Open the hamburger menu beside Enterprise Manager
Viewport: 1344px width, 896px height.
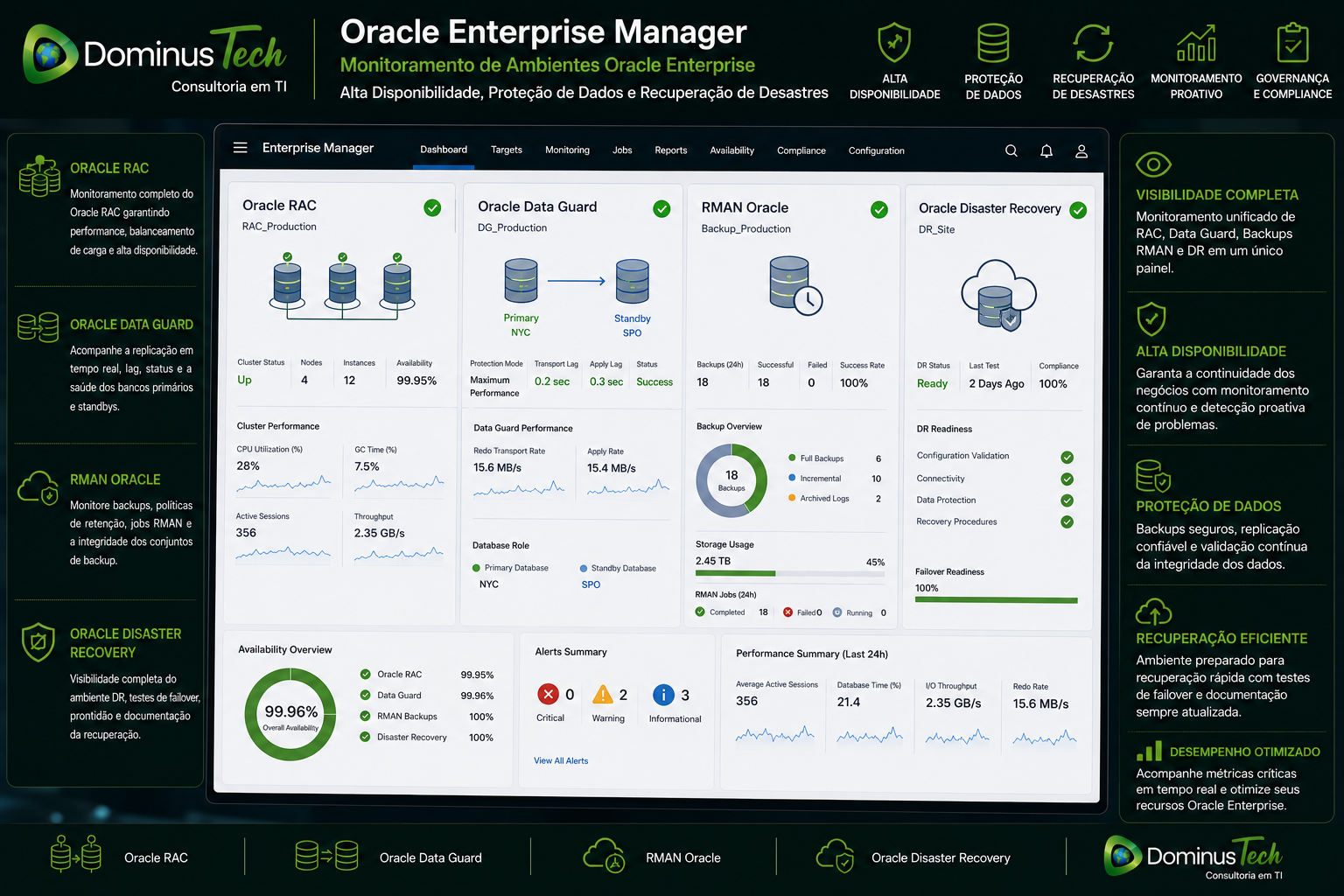[240, 148]
